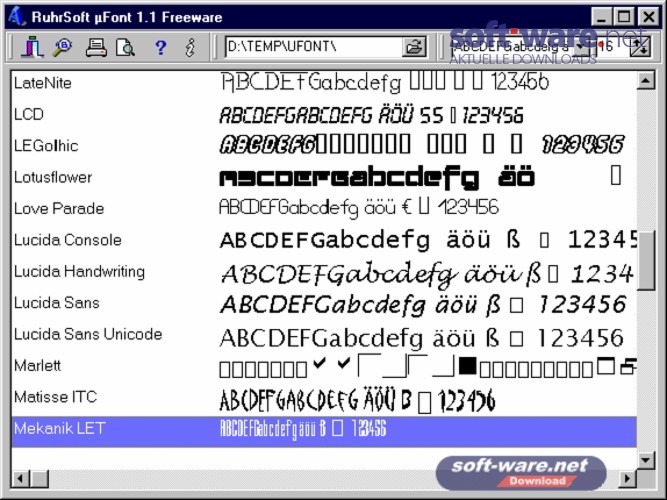Maximize the µFont window
Screen dimensions: 667x500
pos(624,17)
